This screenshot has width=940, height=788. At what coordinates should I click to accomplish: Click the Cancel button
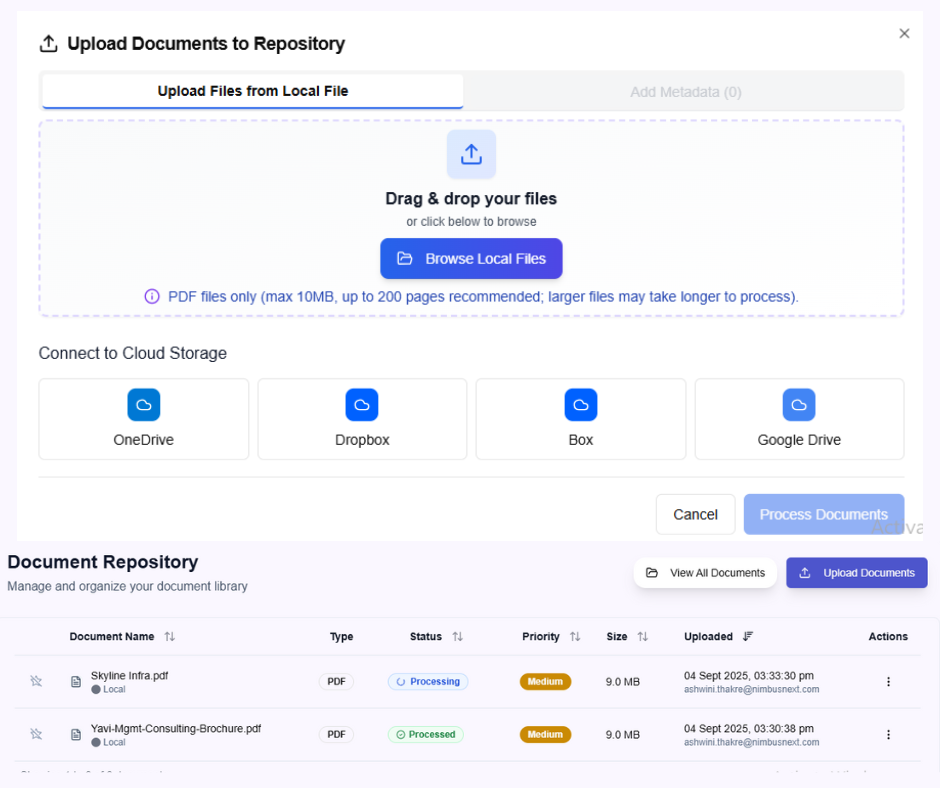[x=695, y=515]
